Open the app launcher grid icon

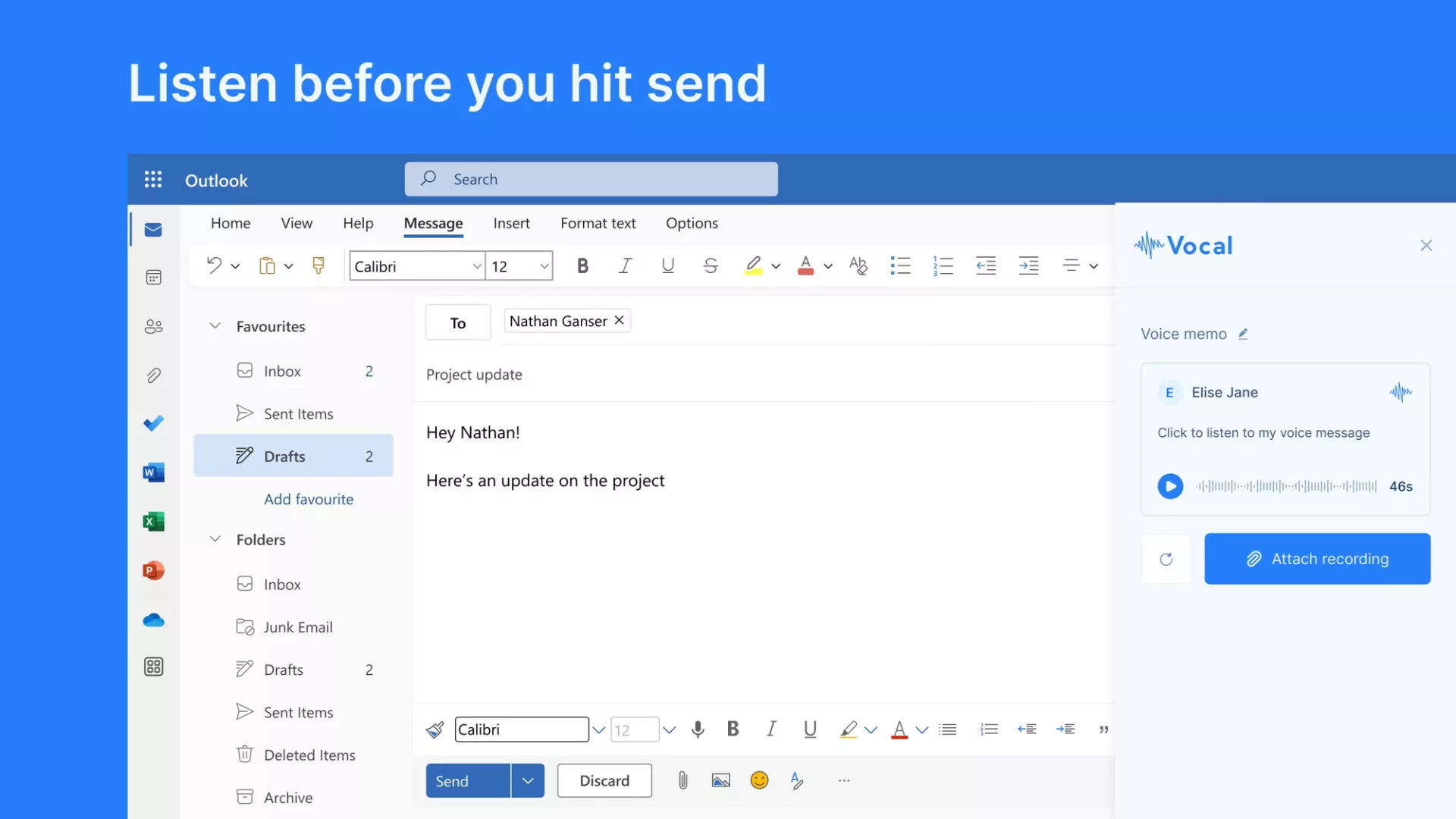point(153,180)
